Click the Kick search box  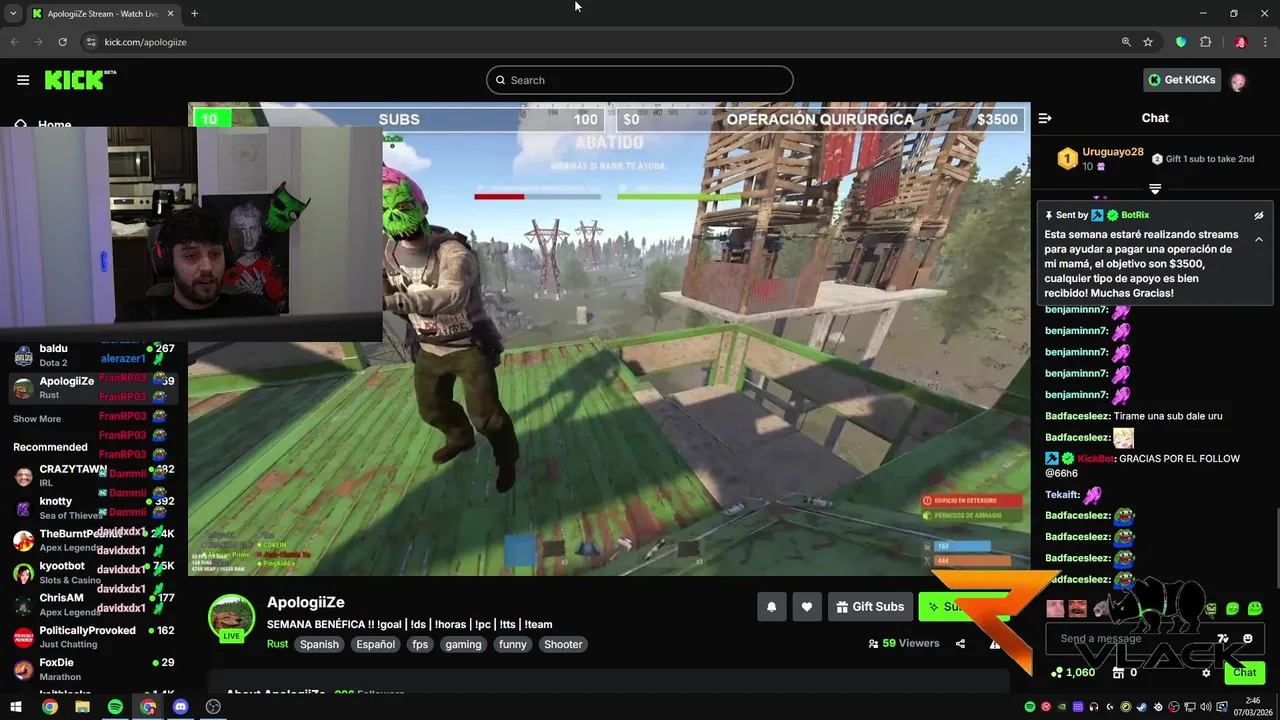click(x=640, y=80)
